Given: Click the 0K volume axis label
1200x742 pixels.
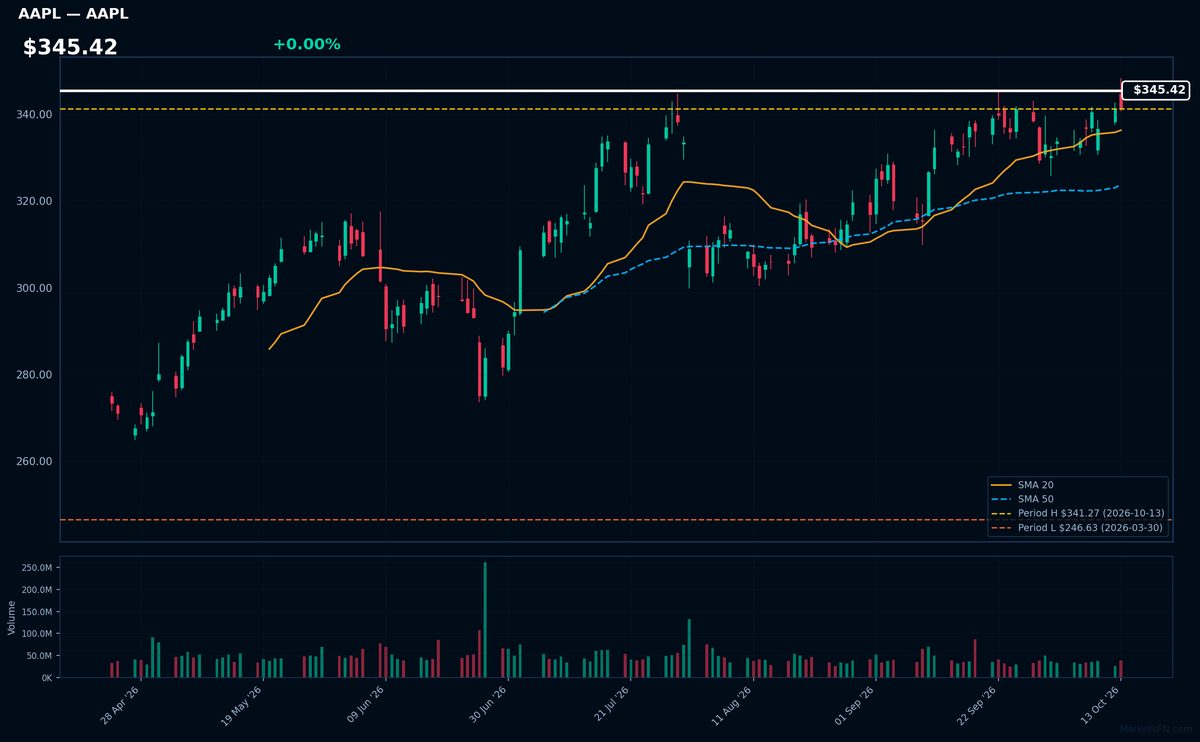Looking at the screenshot, I should 46,678.
